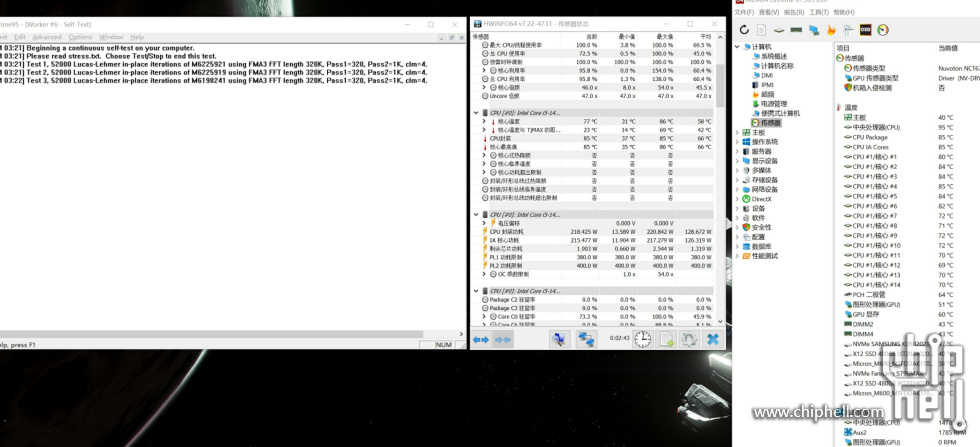
Task: Click HWiNFO log file icon with plus
Action: click(667, 339)
